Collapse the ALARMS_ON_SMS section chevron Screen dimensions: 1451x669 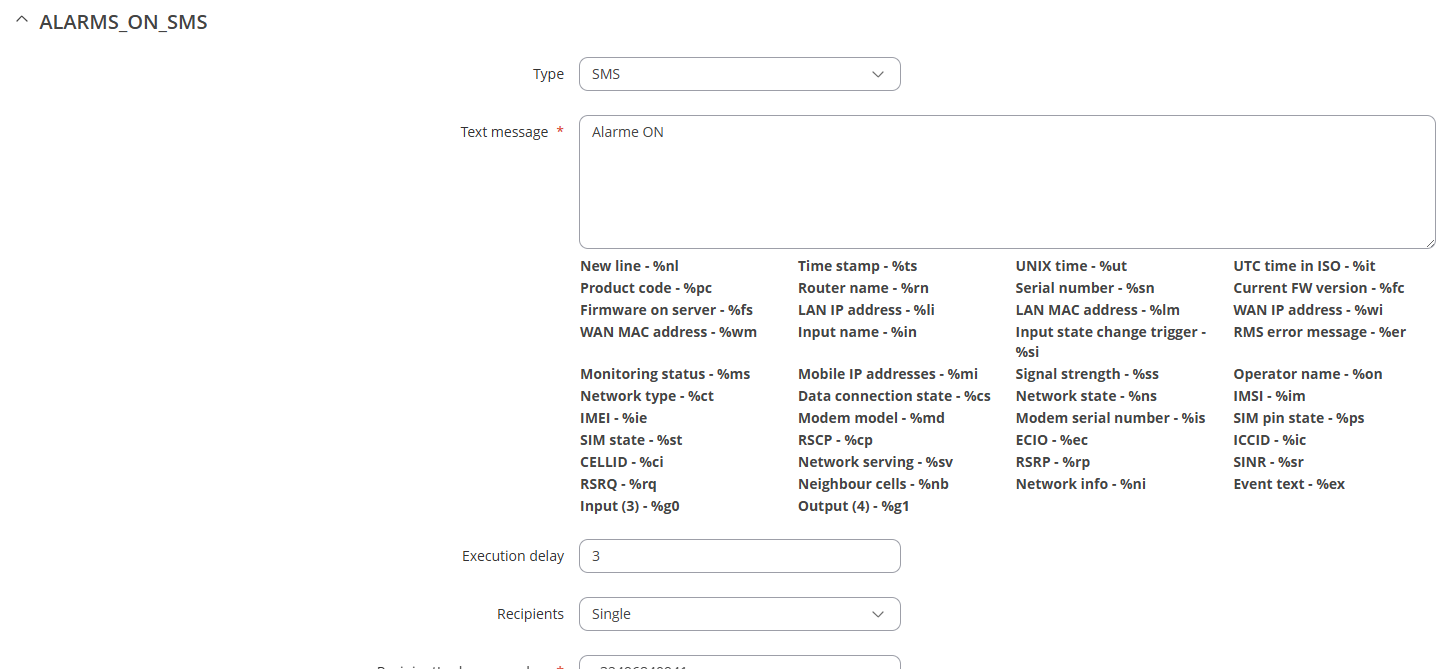coord(21,22)
